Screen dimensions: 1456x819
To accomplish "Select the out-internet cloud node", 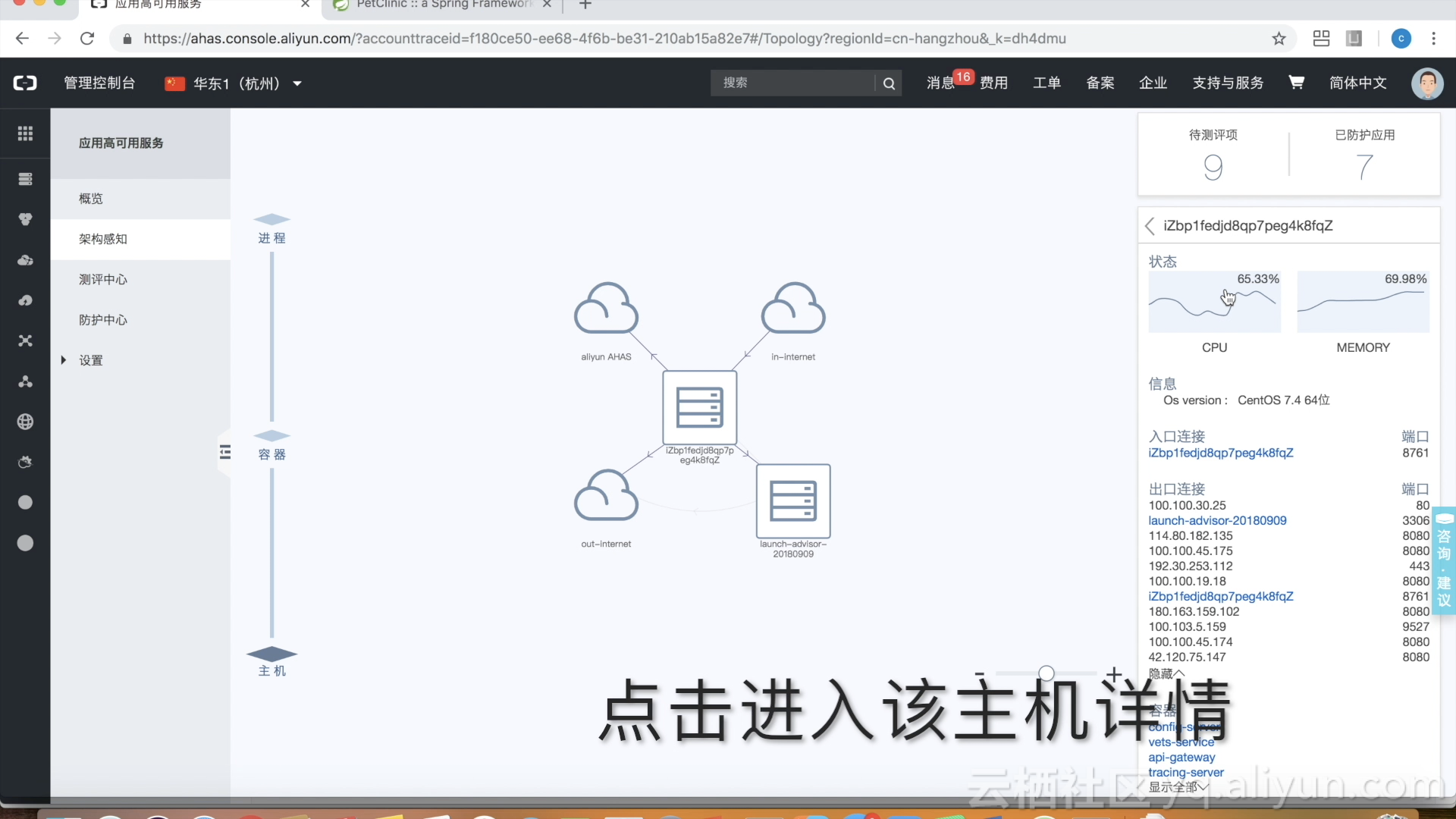I will click(606, 496).
